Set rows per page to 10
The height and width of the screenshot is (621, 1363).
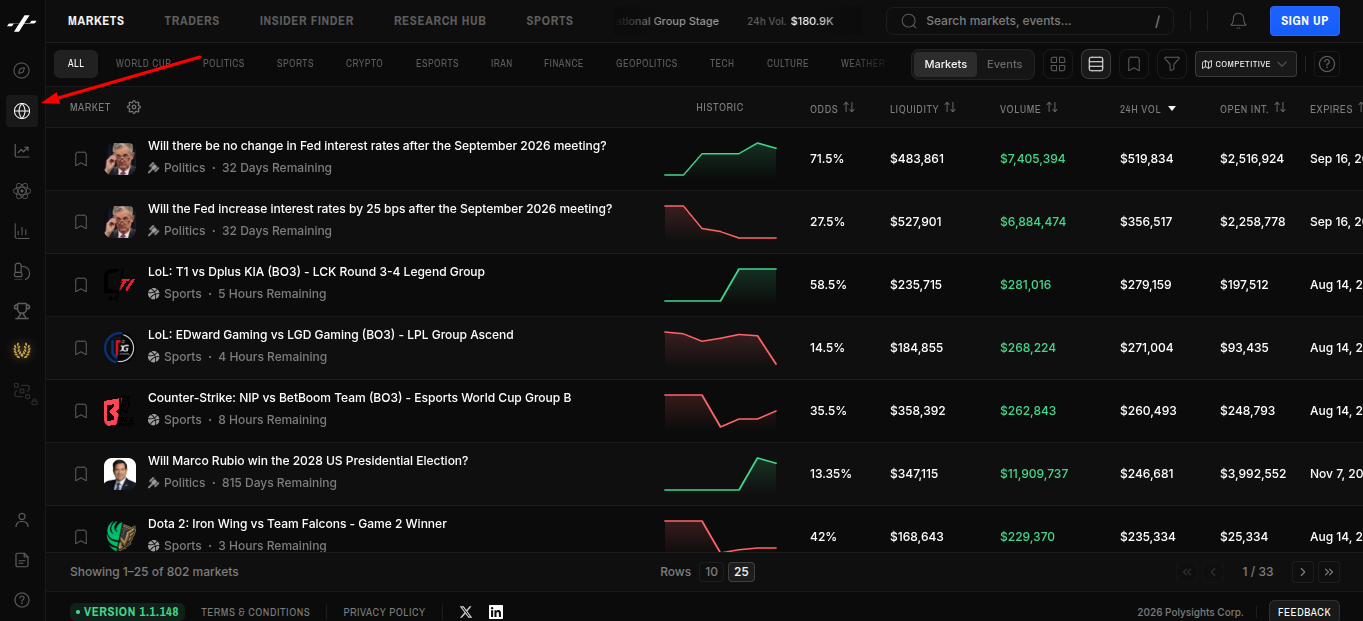(711, 572)
